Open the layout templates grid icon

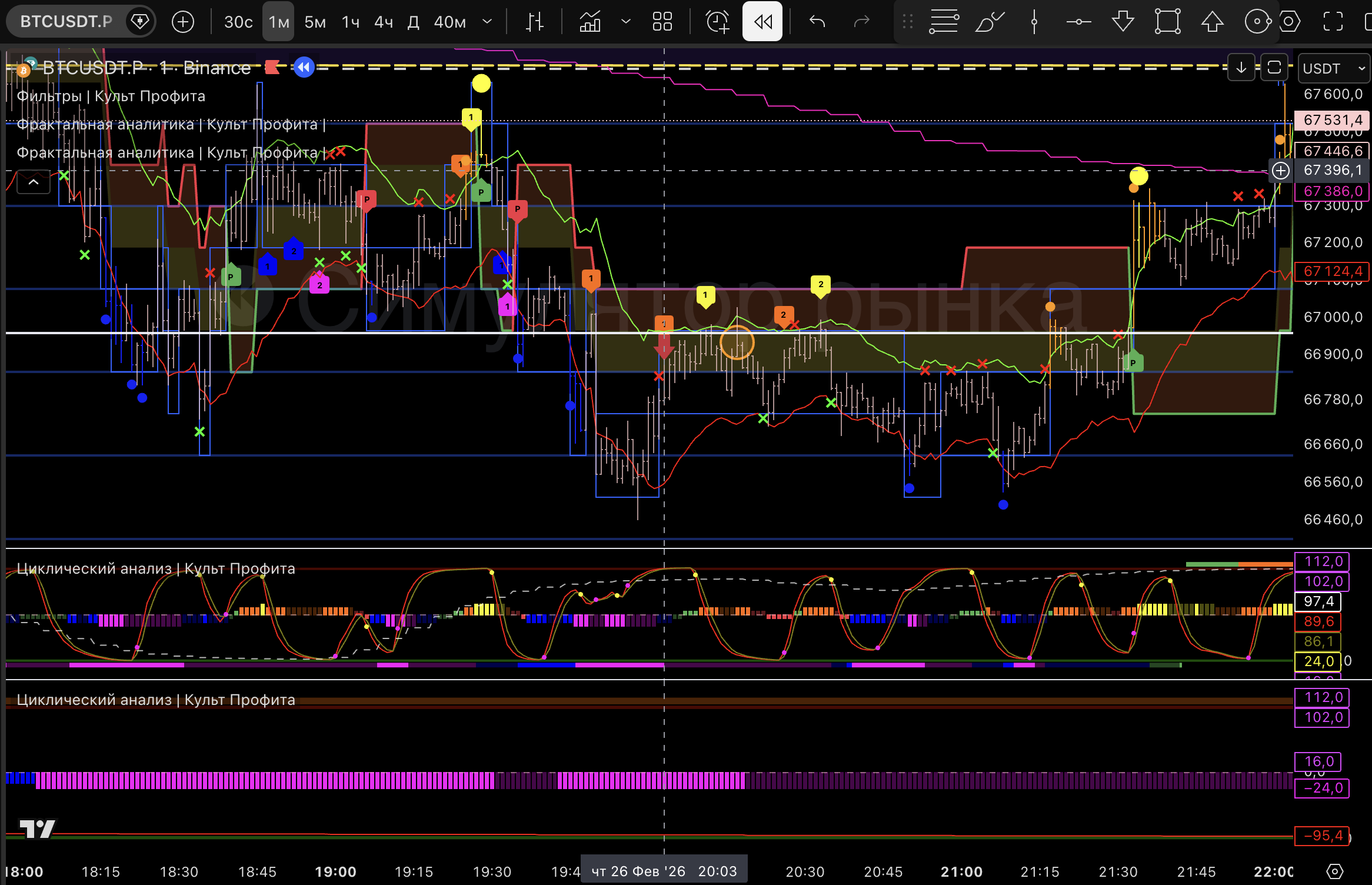click(x=662, y=22)
